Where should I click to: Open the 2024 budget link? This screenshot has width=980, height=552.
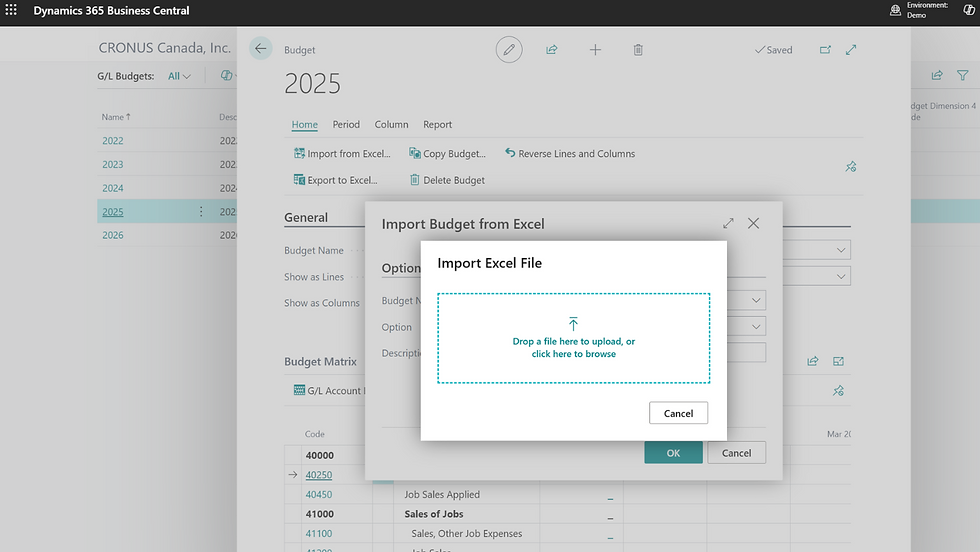(112, 188)
